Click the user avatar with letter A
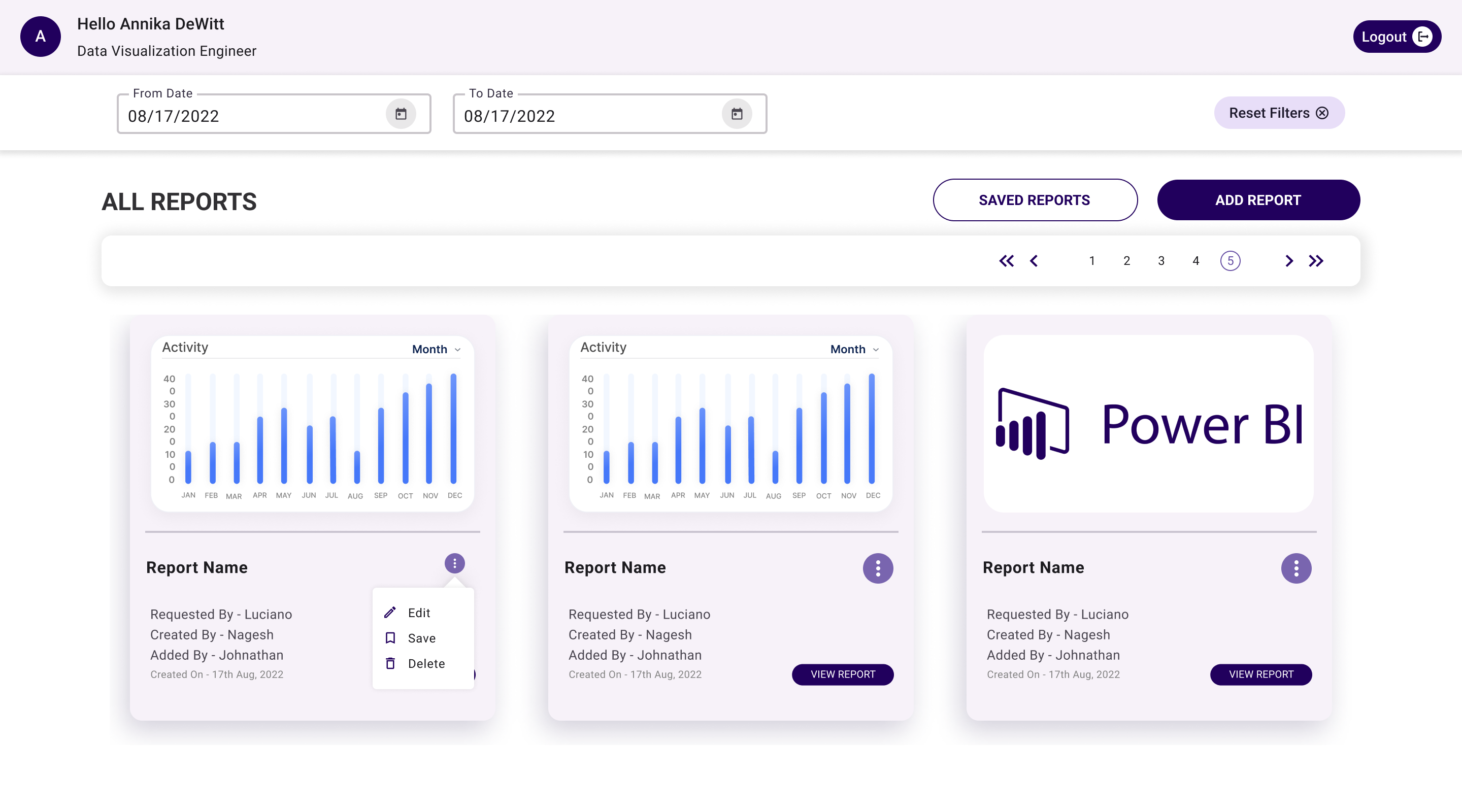Screen dimensions: 1462x812 (40, 37)
